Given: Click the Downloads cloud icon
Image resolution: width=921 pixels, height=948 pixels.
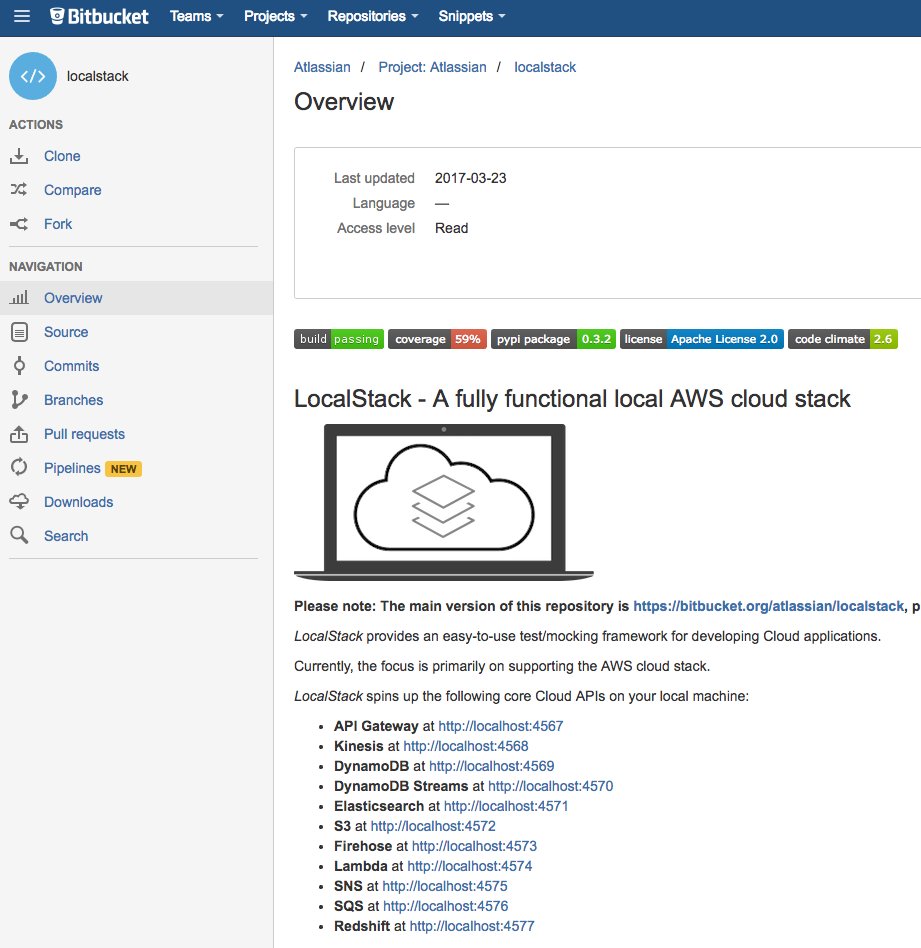Looking at the screenshot, I should coord(19,502).
